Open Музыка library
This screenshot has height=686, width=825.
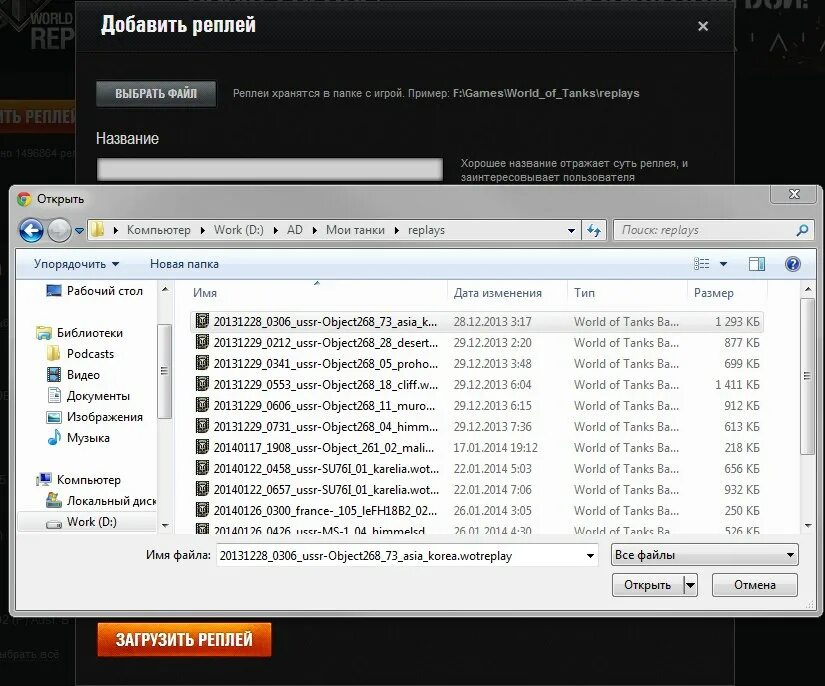point(78,438)
